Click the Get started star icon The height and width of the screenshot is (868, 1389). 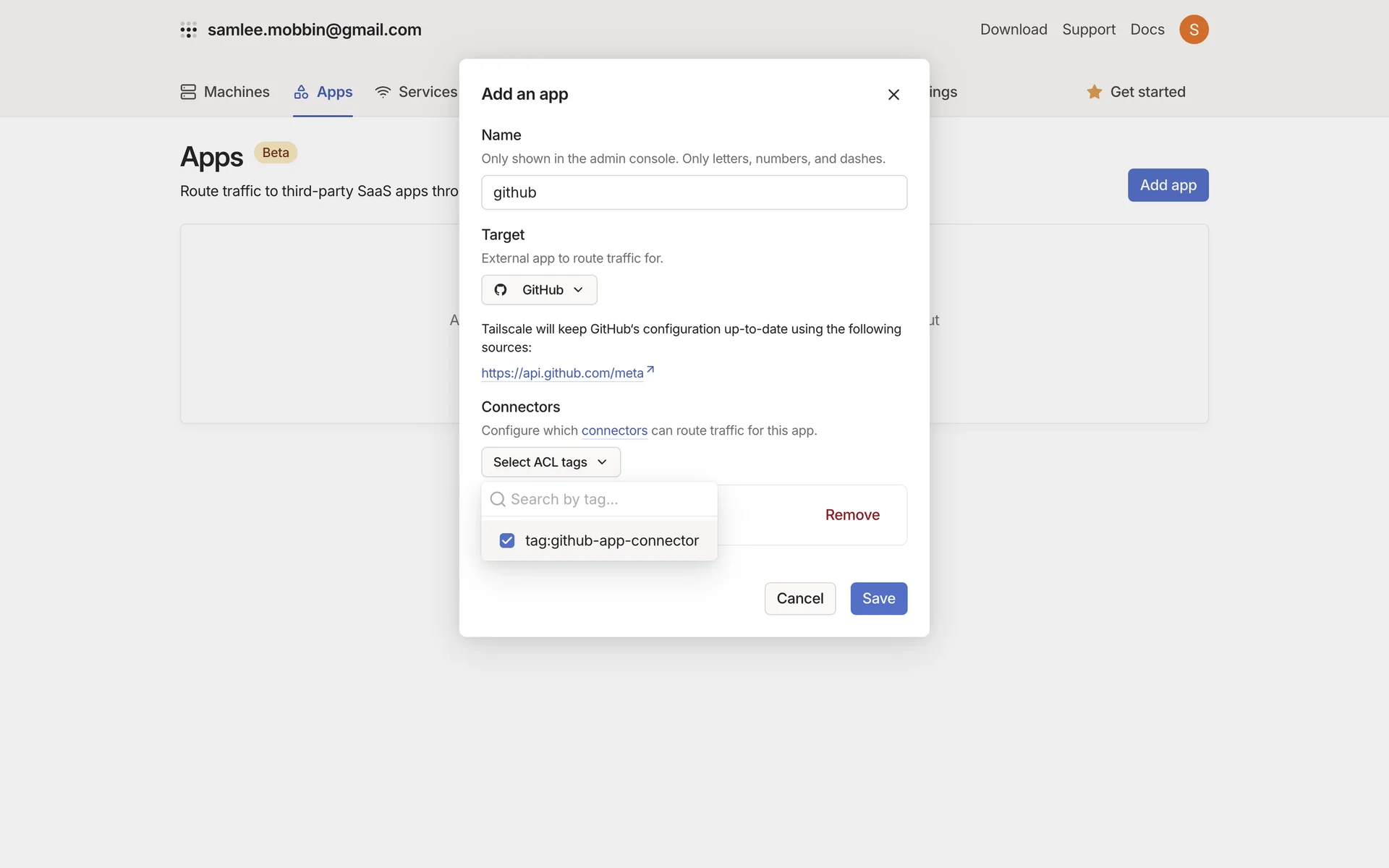tap(1094, 92)
